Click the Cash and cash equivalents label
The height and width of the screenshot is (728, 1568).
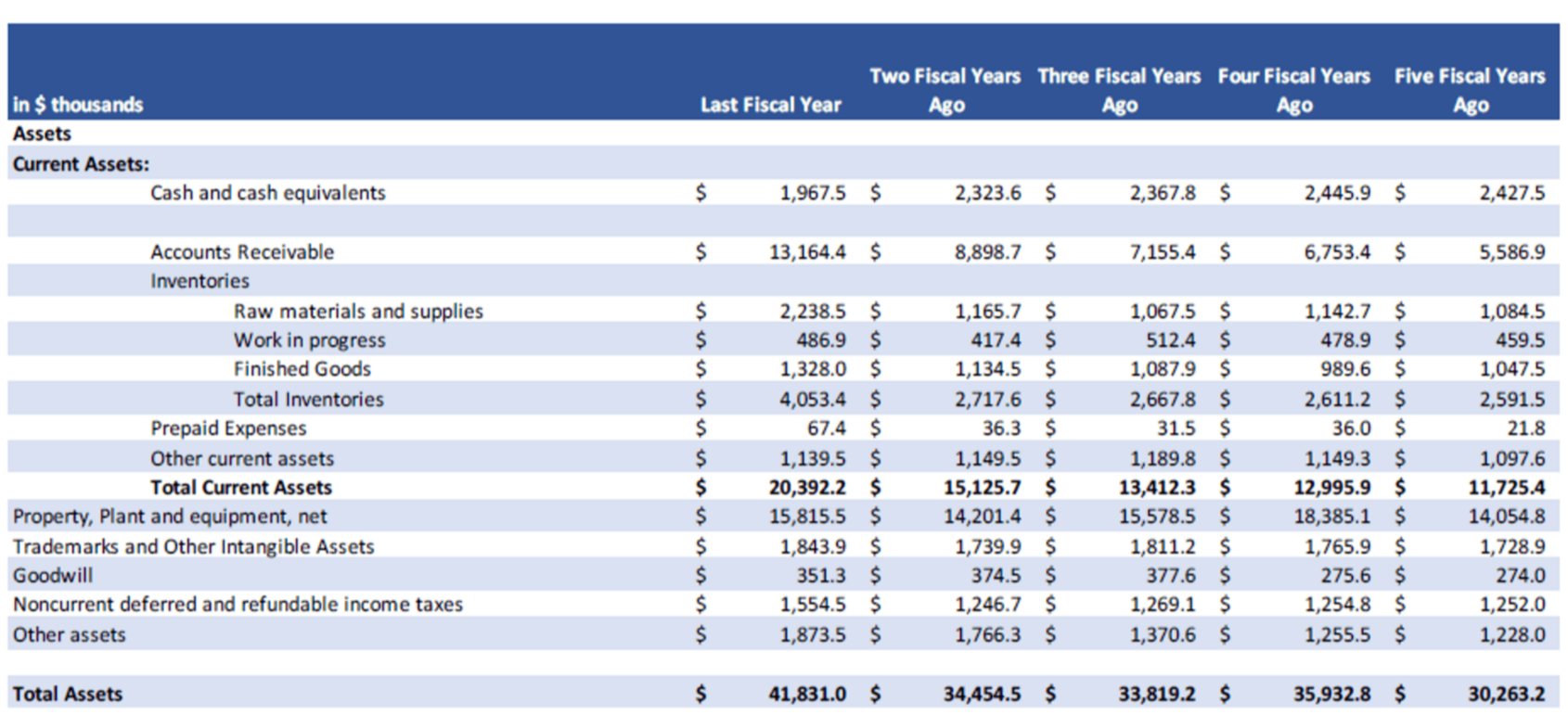(267, 193)
